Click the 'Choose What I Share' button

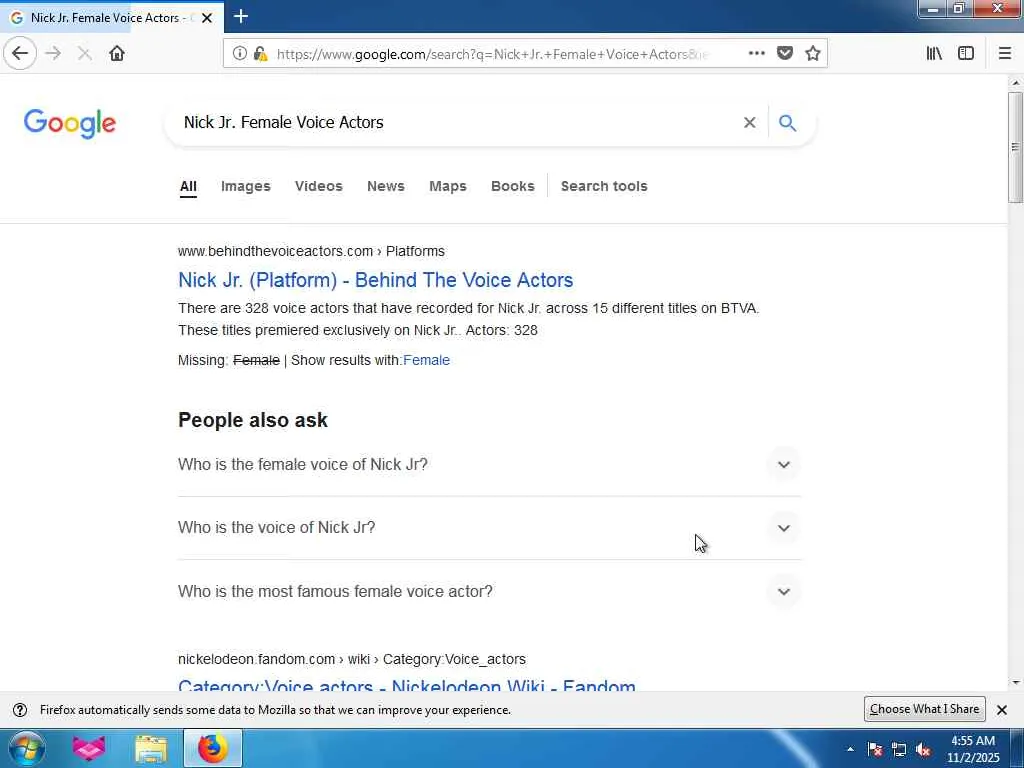click(x=924, y=709)
